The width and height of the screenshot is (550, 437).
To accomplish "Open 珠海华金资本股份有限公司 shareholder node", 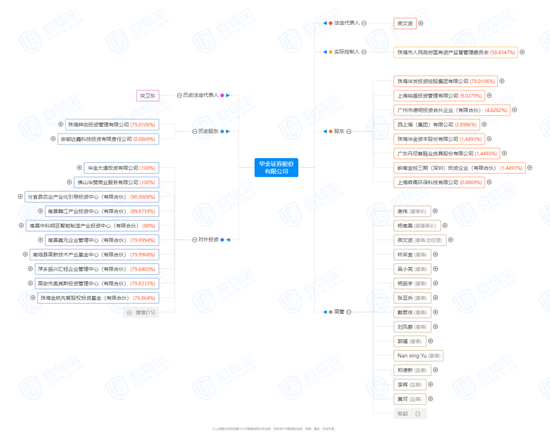I will click(x=439, y=139).
